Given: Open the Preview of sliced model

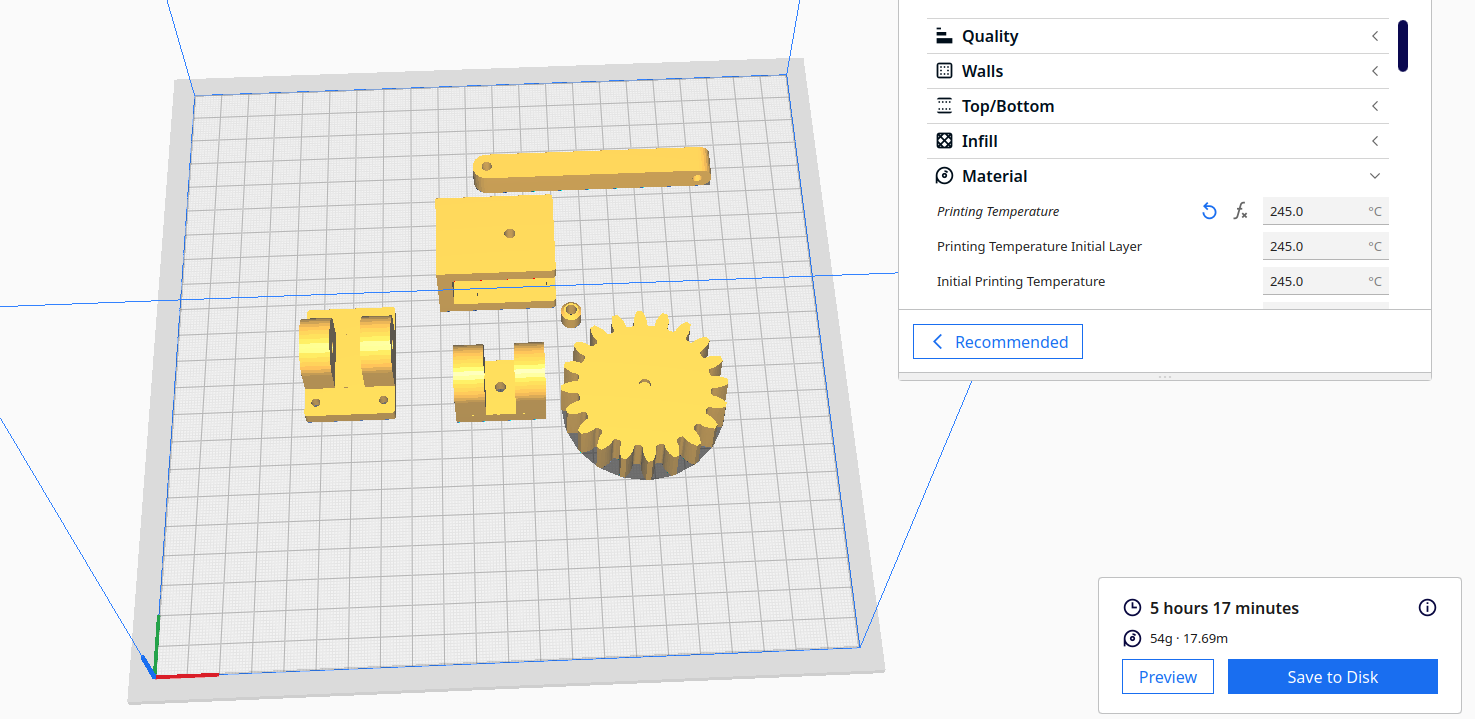Looking at the screenshot, I should pos(1167,677).
